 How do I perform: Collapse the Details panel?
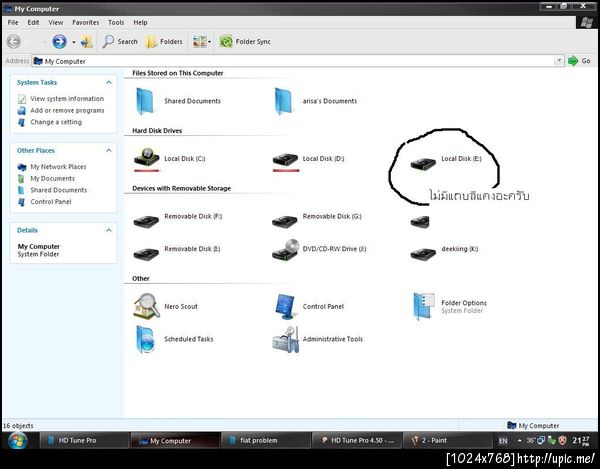109,230
